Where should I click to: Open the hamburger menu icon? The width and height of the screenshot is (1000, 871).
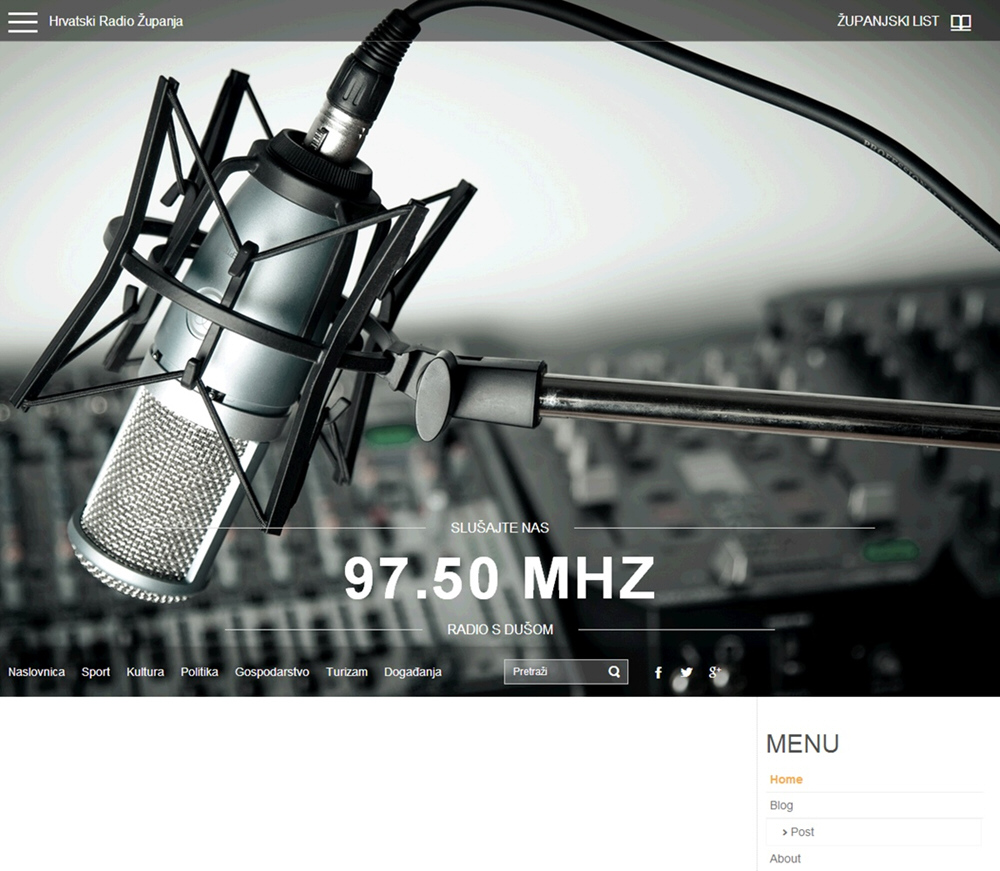tap(22, 22)
